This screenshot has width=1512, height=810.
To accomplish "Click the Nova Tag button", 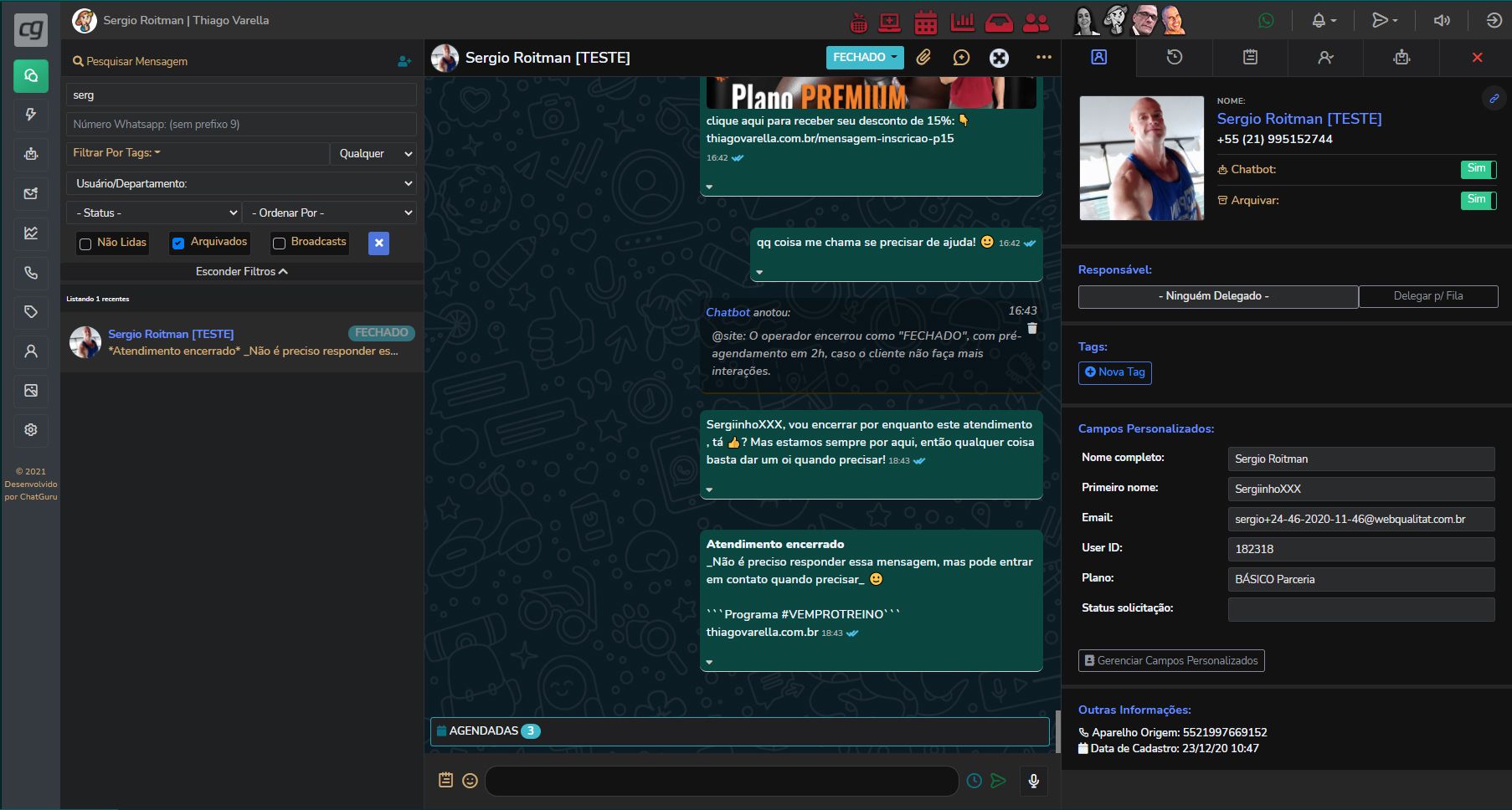I will pyautogui.click(x=1115, y=372).
